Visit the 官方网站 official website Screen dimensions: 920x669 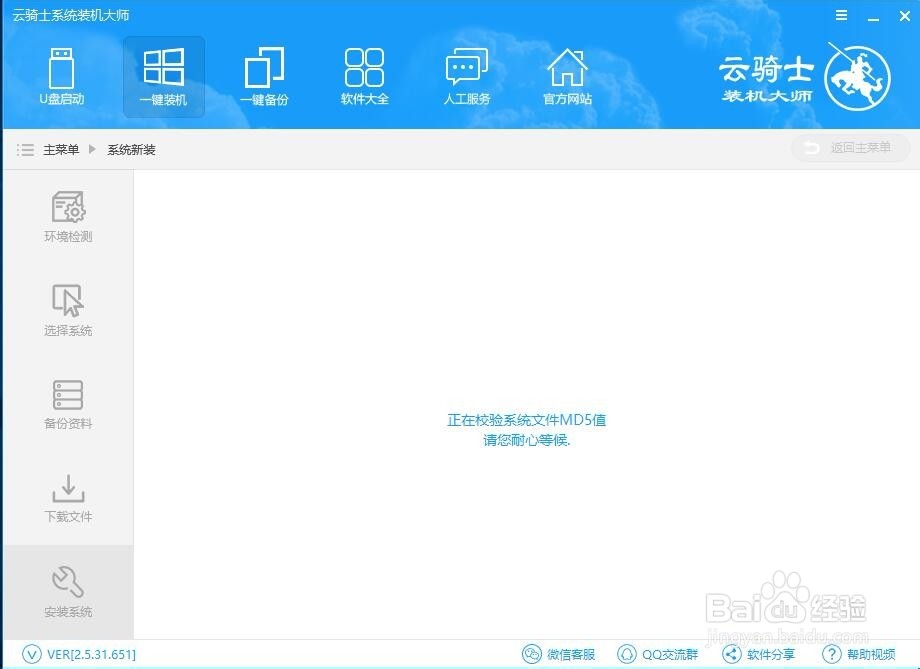click(x=567, y=77)
